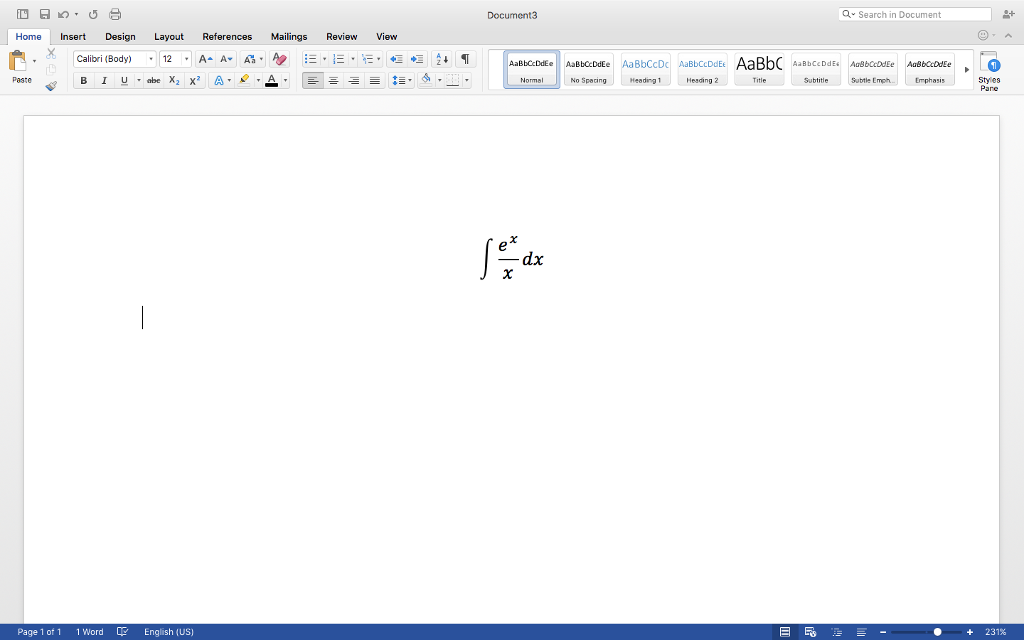Open the Sort dialog
The width and height of the screenshot is (1024, 640).
click(x=441, y=59)
